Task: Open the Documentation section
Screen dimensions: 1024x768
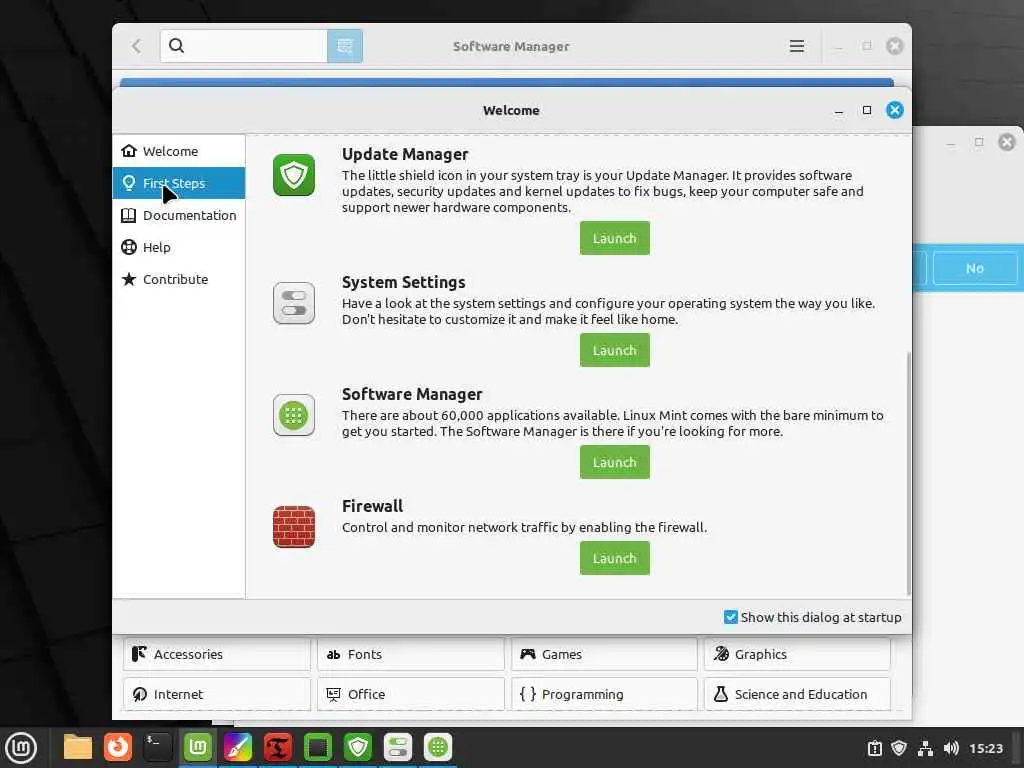Action: tap(179, 215)
